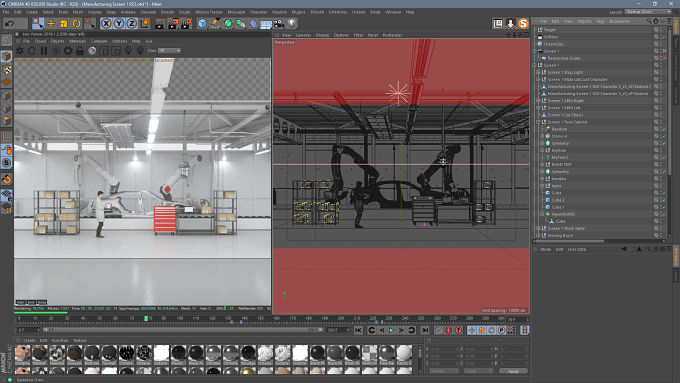The height and width of the screenshot is (383, 680).
Task: Open Octane settings gear icon
Action: pos(68,51)
